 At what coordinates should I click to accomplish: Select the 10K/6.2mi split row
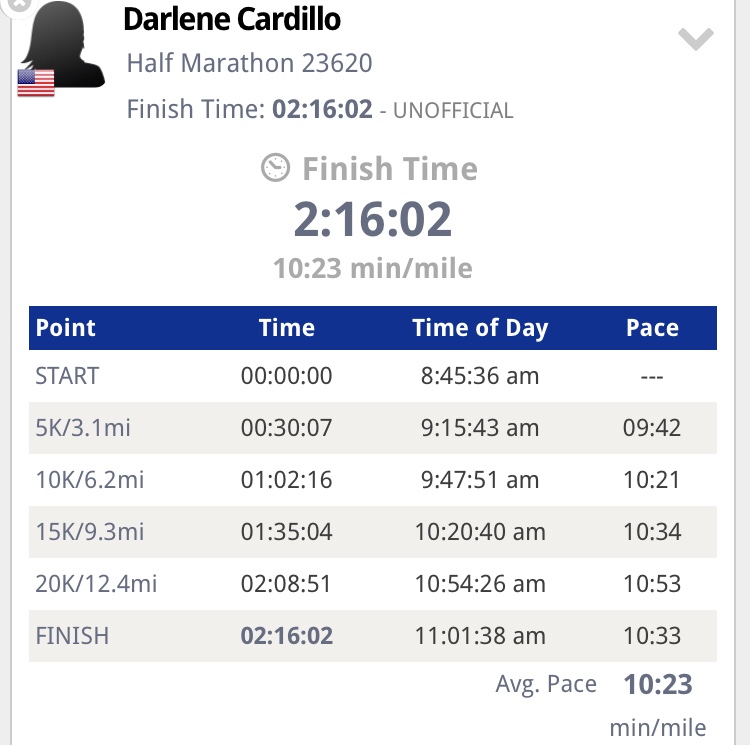372,480
